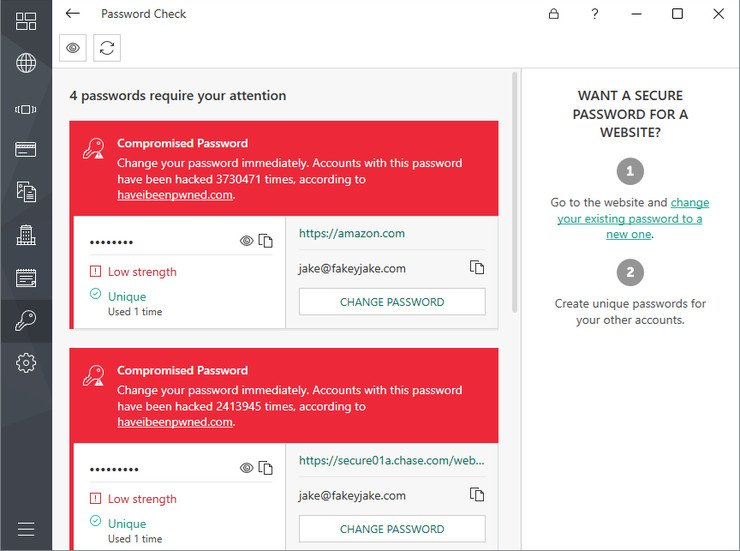Lock the vault with the padlock icon
Viewport: 740px width, 551px height.
pyautogui.click(x=554, y=14)
